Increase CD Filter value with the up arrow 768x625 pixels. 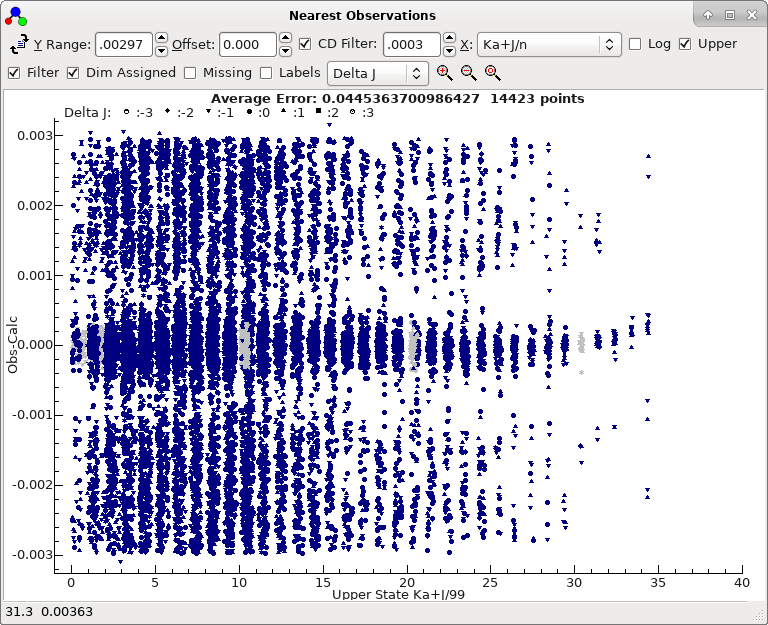[449, 38]
